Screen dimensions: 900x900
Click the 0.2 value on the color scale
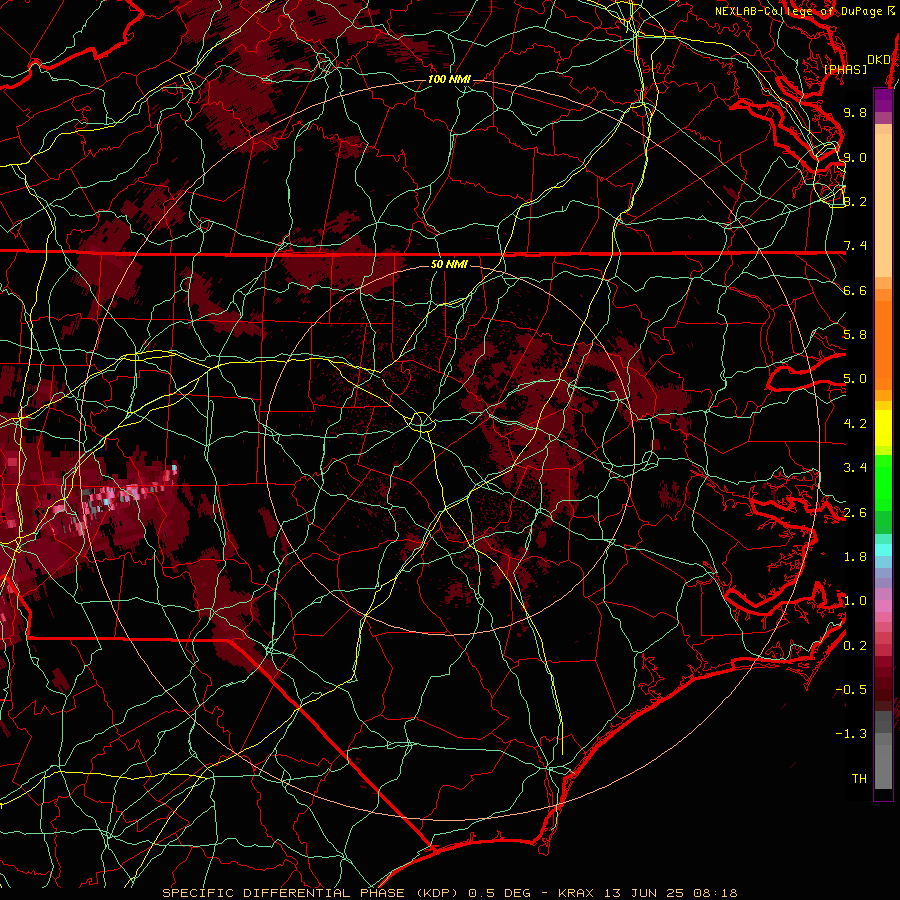tap(855, 646)
